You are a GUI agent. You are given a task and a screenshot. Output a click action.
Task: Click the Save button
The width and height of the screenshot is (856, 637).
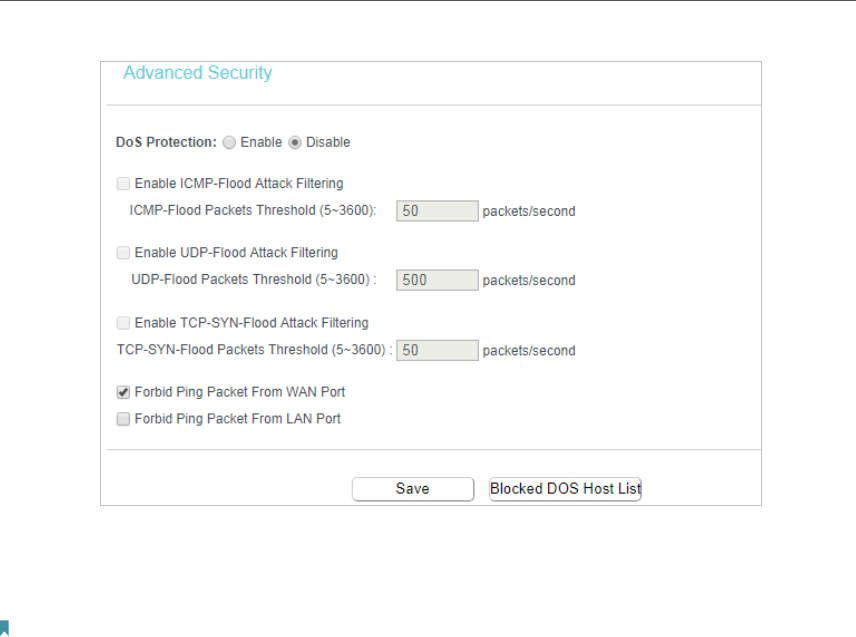point(413,489)
